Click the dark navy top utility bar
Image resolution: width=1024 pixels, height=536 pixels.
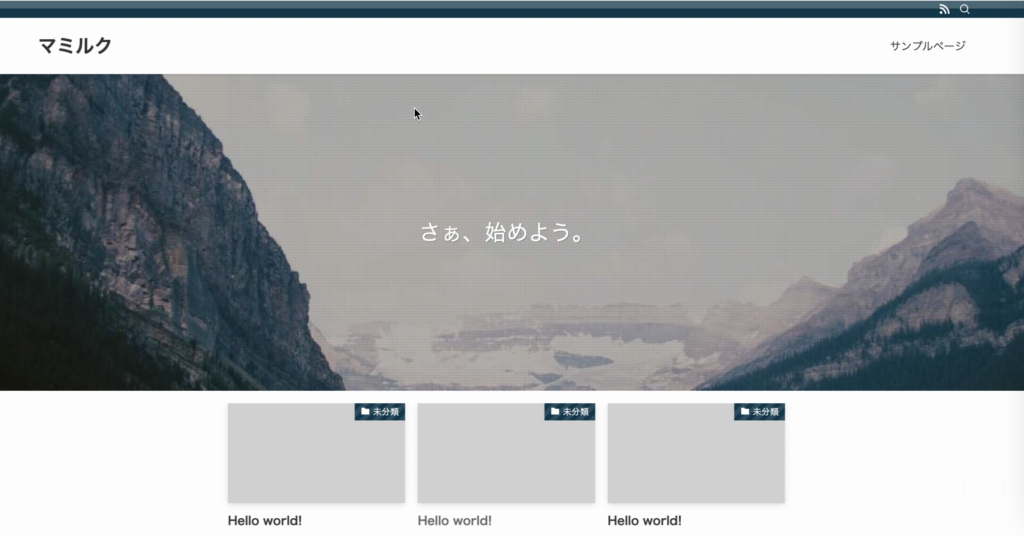point(500,9)
